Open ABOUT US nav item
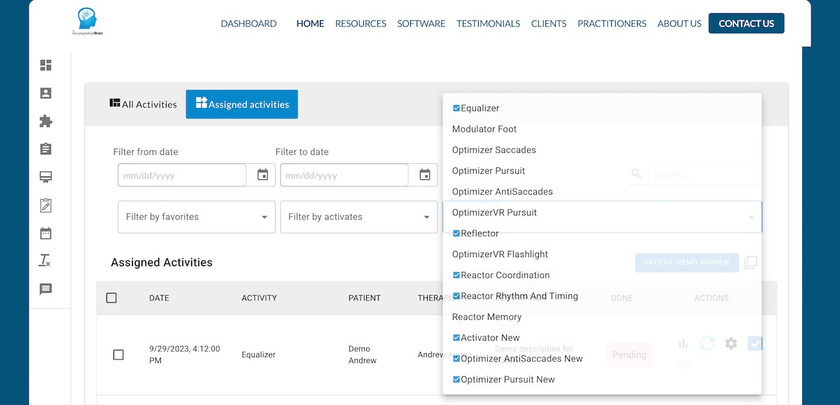The height and width of the screenshot is (405, 840). (679, 24)
